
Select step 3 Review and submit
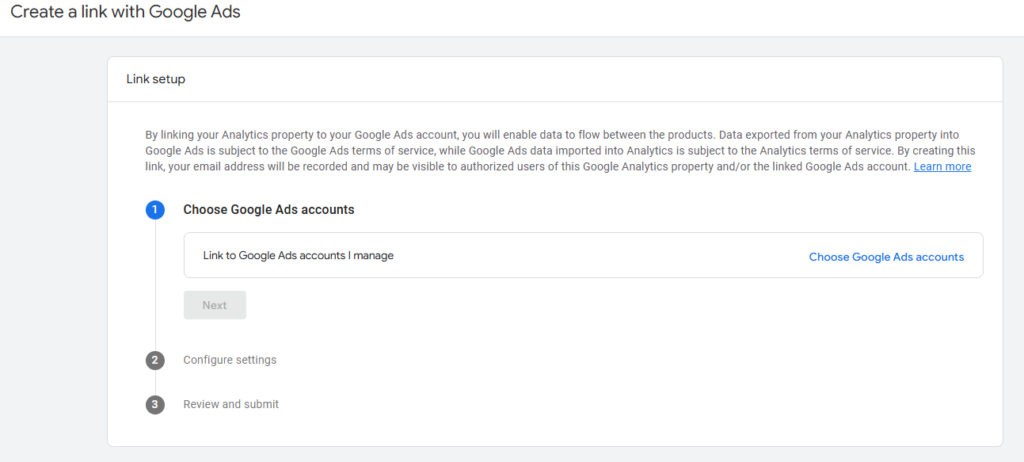[231, 404]
